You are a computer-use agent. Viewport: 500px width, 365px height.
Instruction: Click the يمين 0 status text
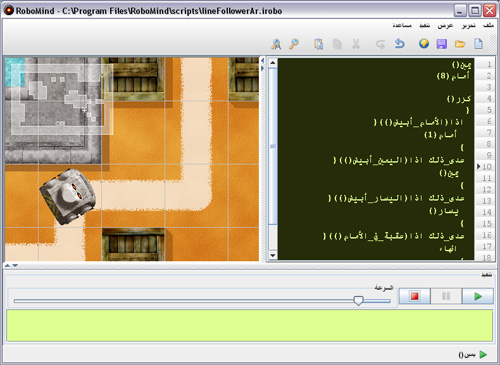coord(467,355)
